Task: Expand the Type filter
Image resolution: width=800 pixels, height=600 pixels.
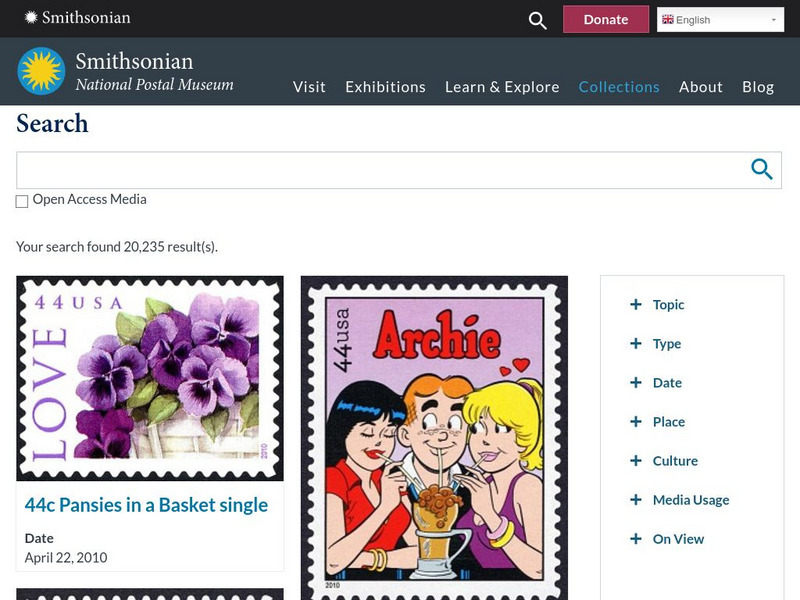Action: (667, 344)
